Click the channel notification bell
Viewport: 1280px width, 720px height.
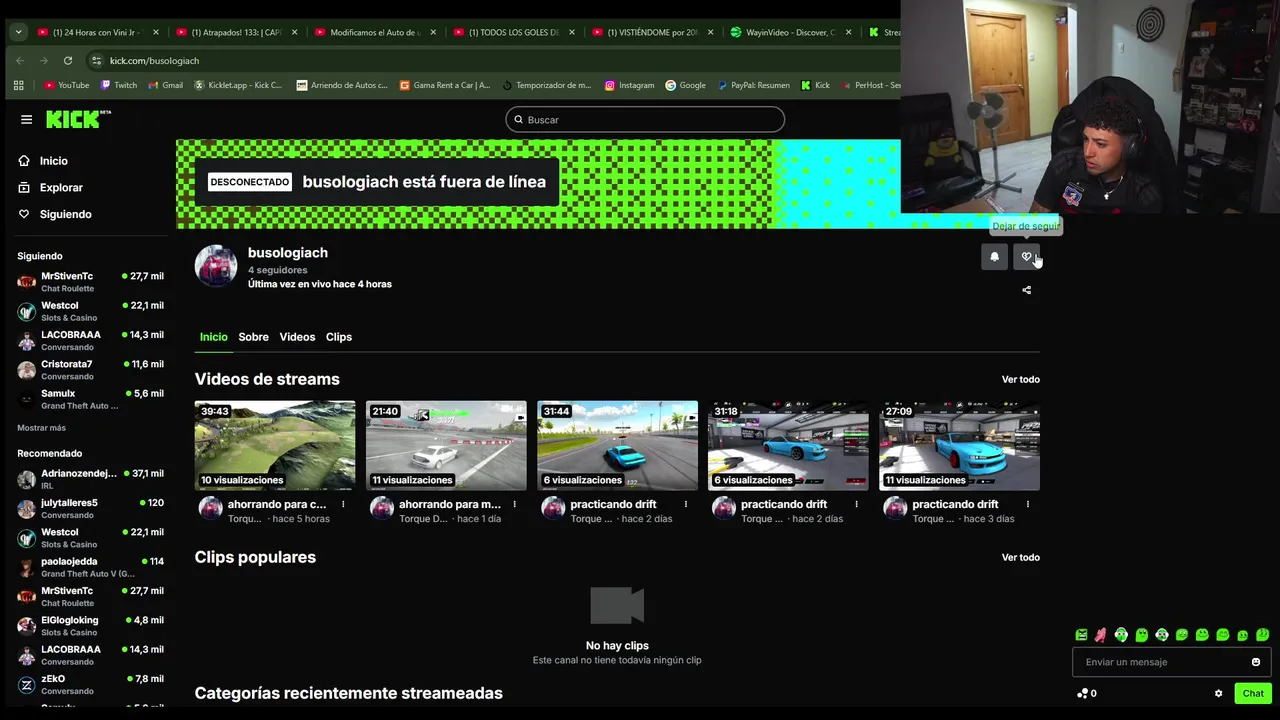click(x=994, y=257)
